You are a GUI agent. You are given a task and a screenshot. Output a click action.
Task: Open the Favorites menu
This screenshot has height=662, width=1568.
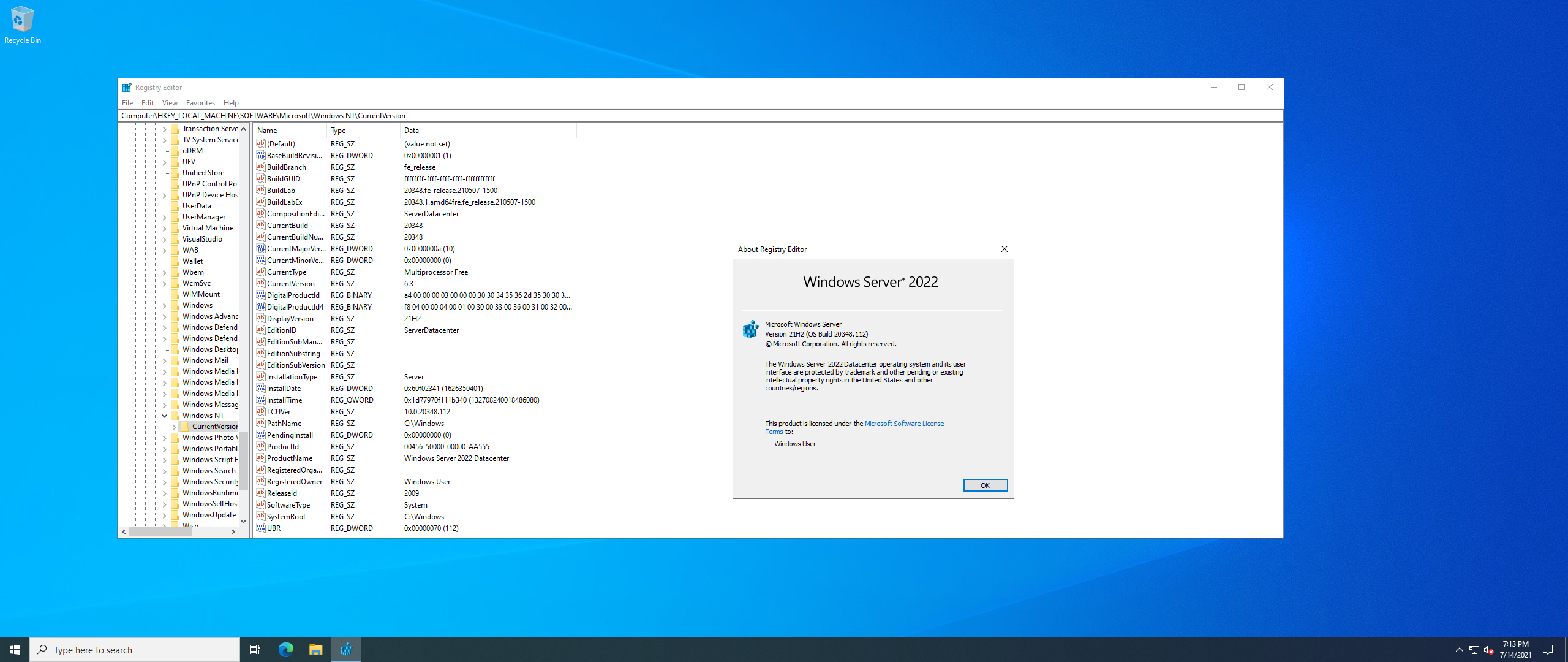tap(200, 102)
